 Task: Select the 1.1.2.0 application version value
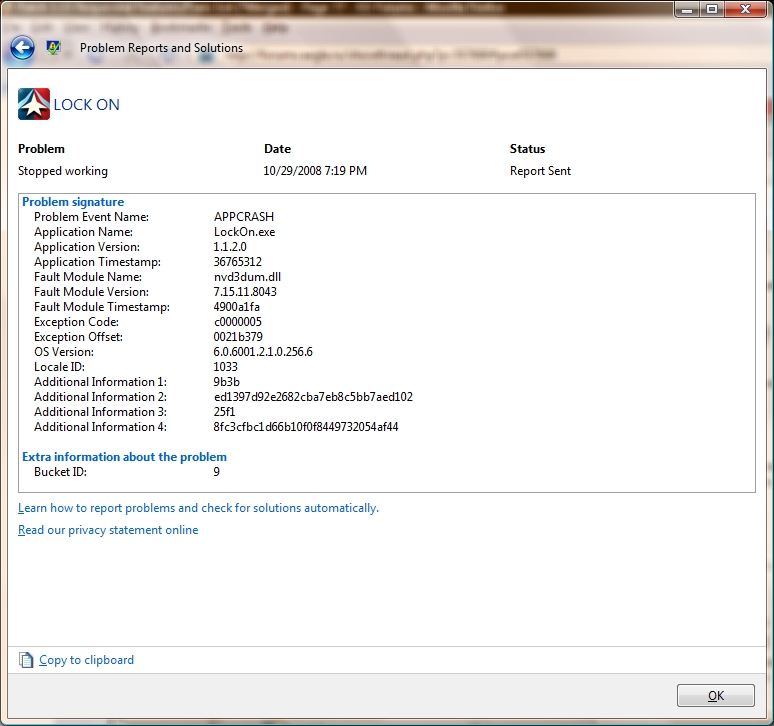[x=230, y=247]
